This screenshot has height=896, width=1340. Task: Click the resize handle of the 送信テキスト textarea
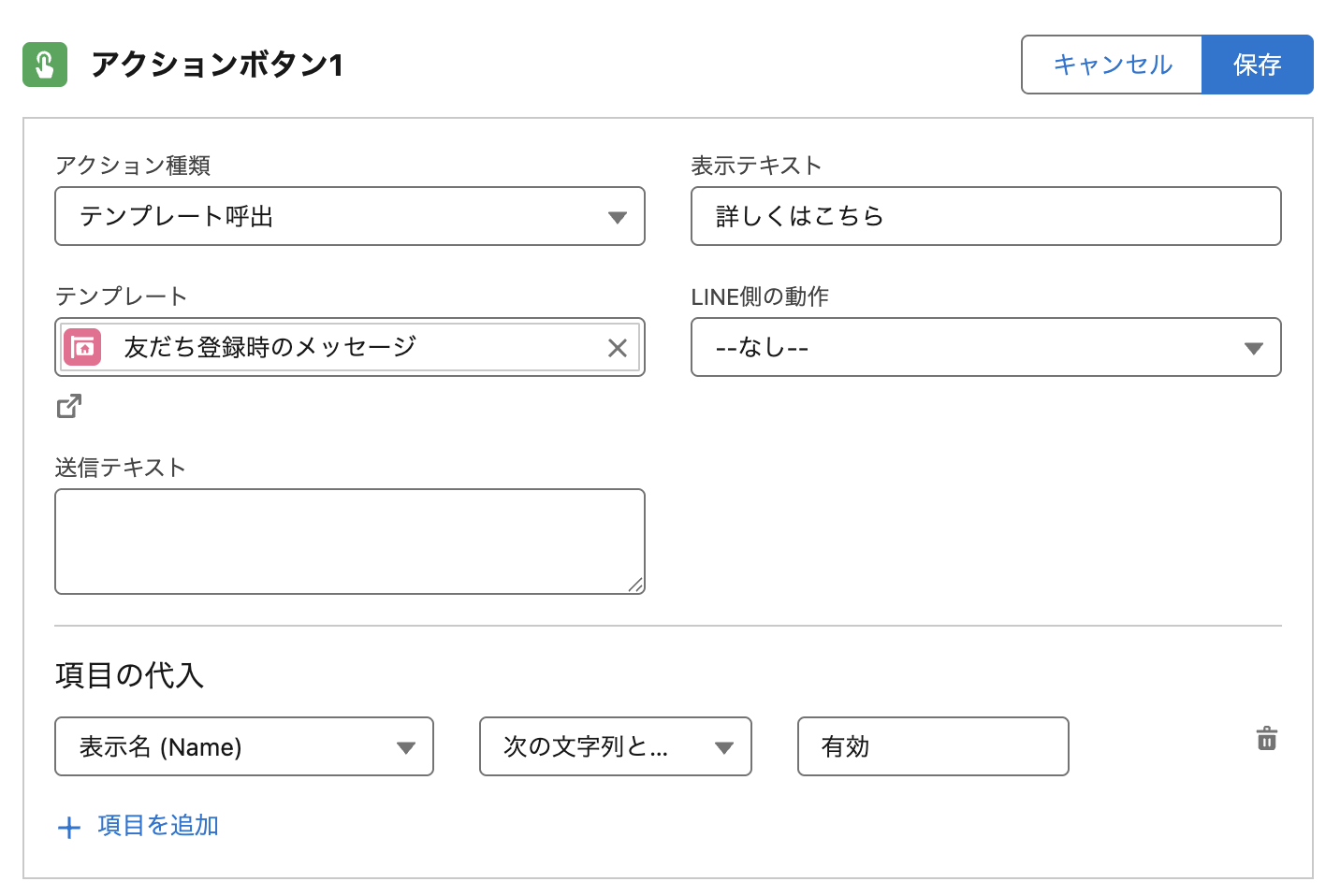(635, 585)
